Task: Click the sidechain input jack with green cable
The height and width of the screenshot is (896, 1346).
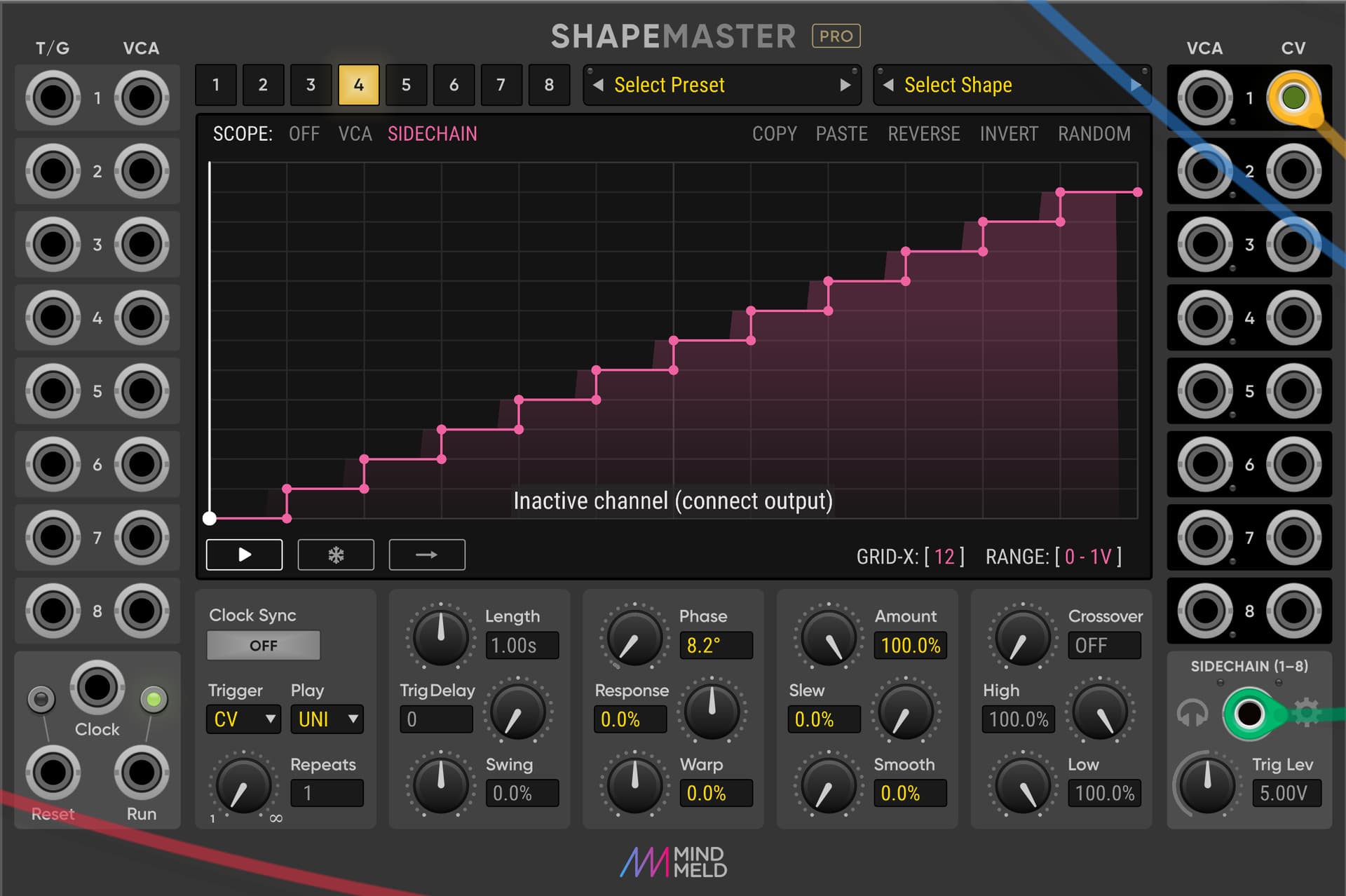Action: tap(1249, 714)
